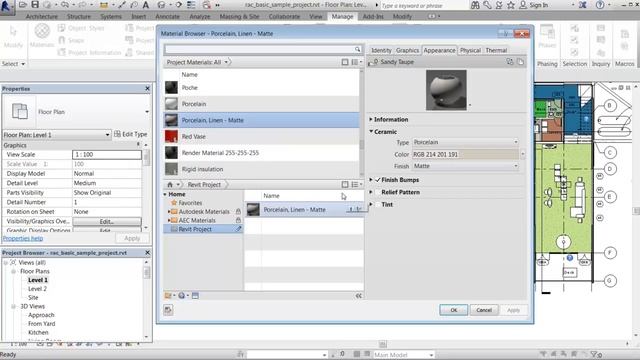Select Level 2 in Project Browser

point(37,289)
